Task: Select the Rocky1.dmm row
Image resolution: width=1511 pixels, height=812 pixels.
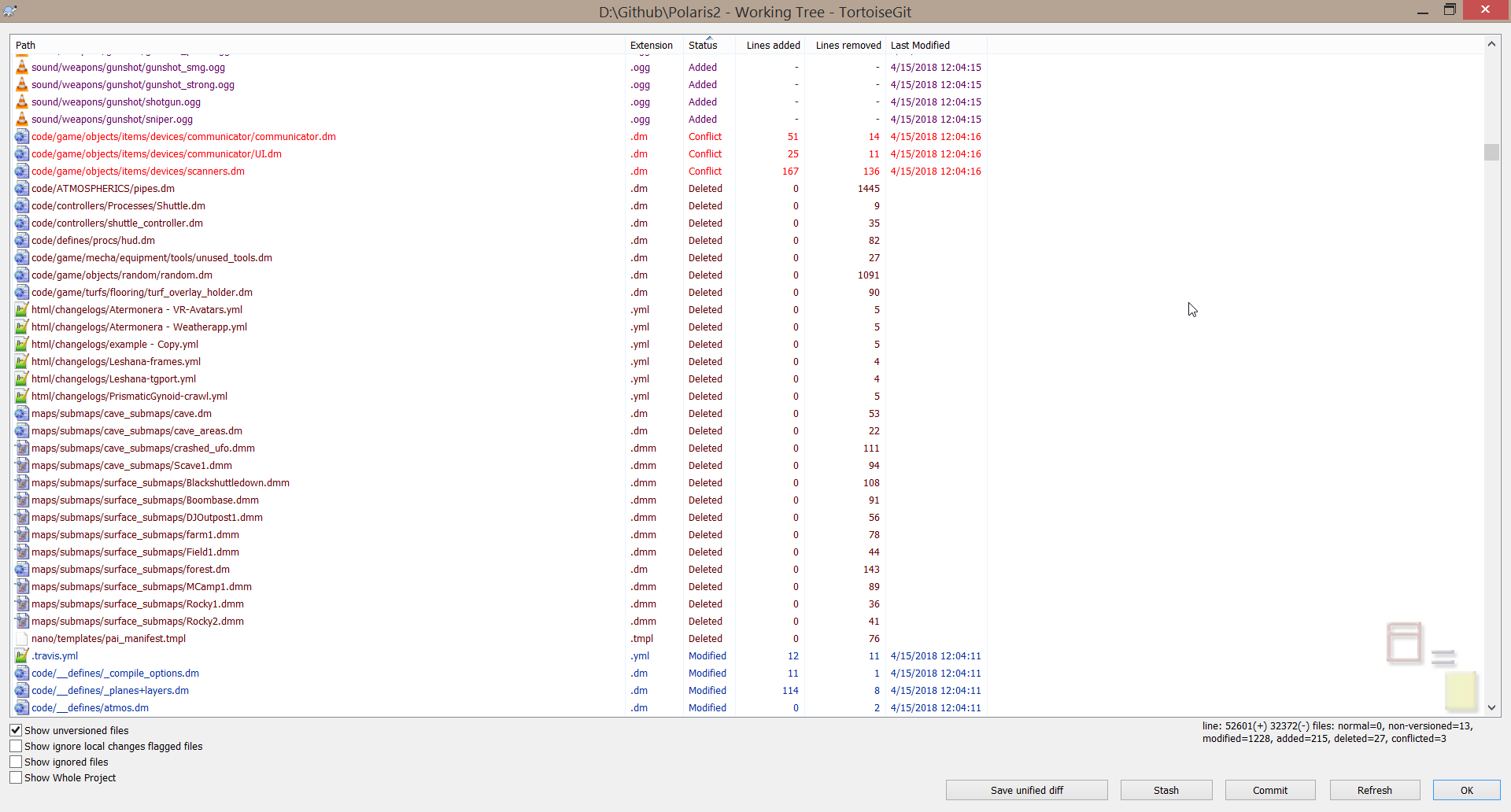Action: [x=501, y=604]
